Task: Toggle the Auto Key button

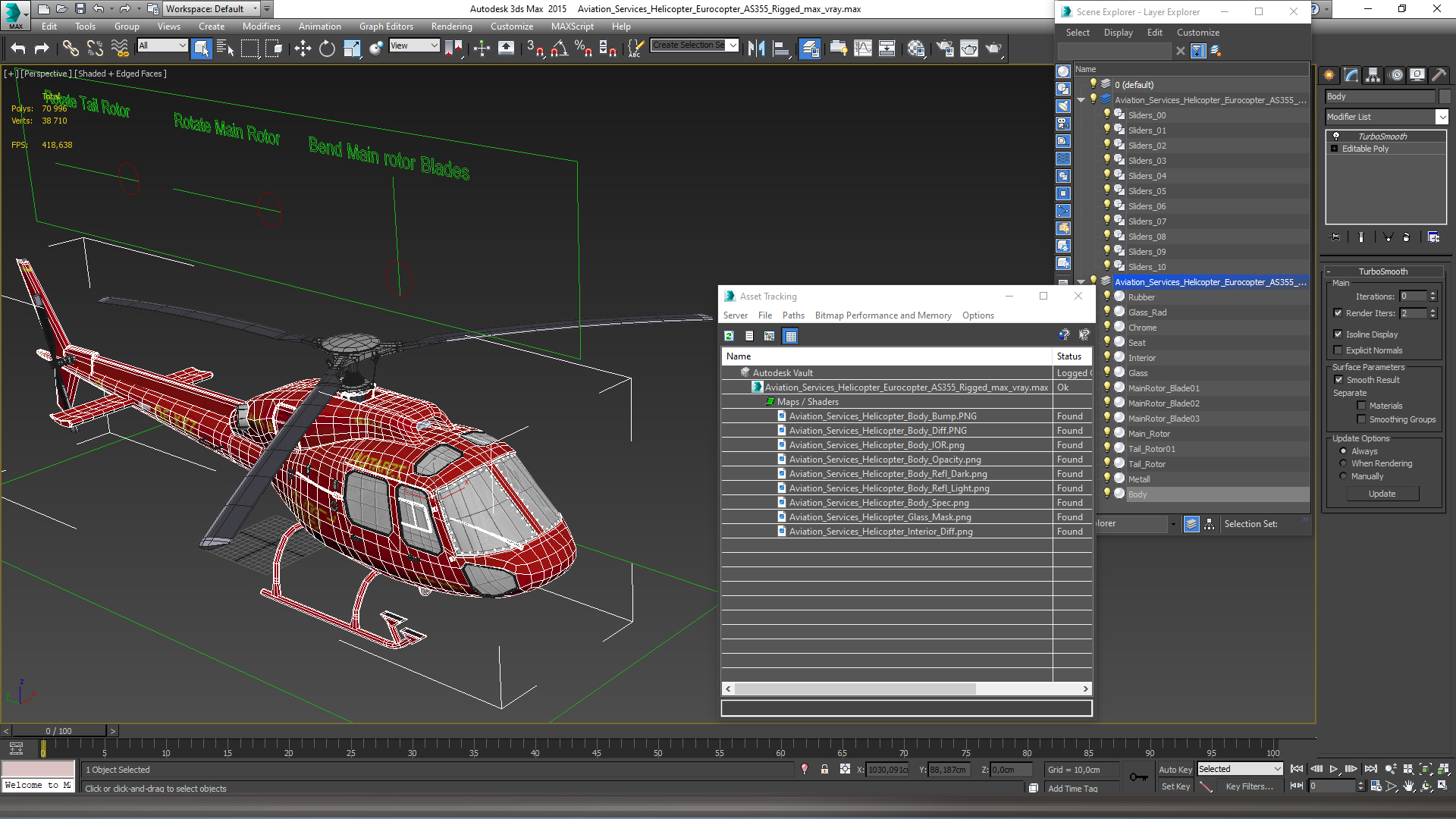Action: (x=1175, y=770)
